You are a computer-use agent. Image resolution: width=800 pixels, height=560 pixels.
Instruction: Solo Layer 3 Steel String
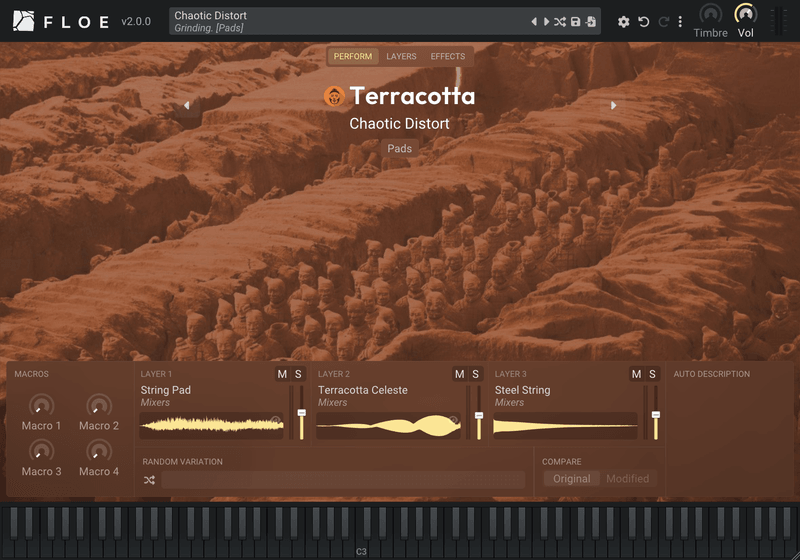(x=652, y=374)
